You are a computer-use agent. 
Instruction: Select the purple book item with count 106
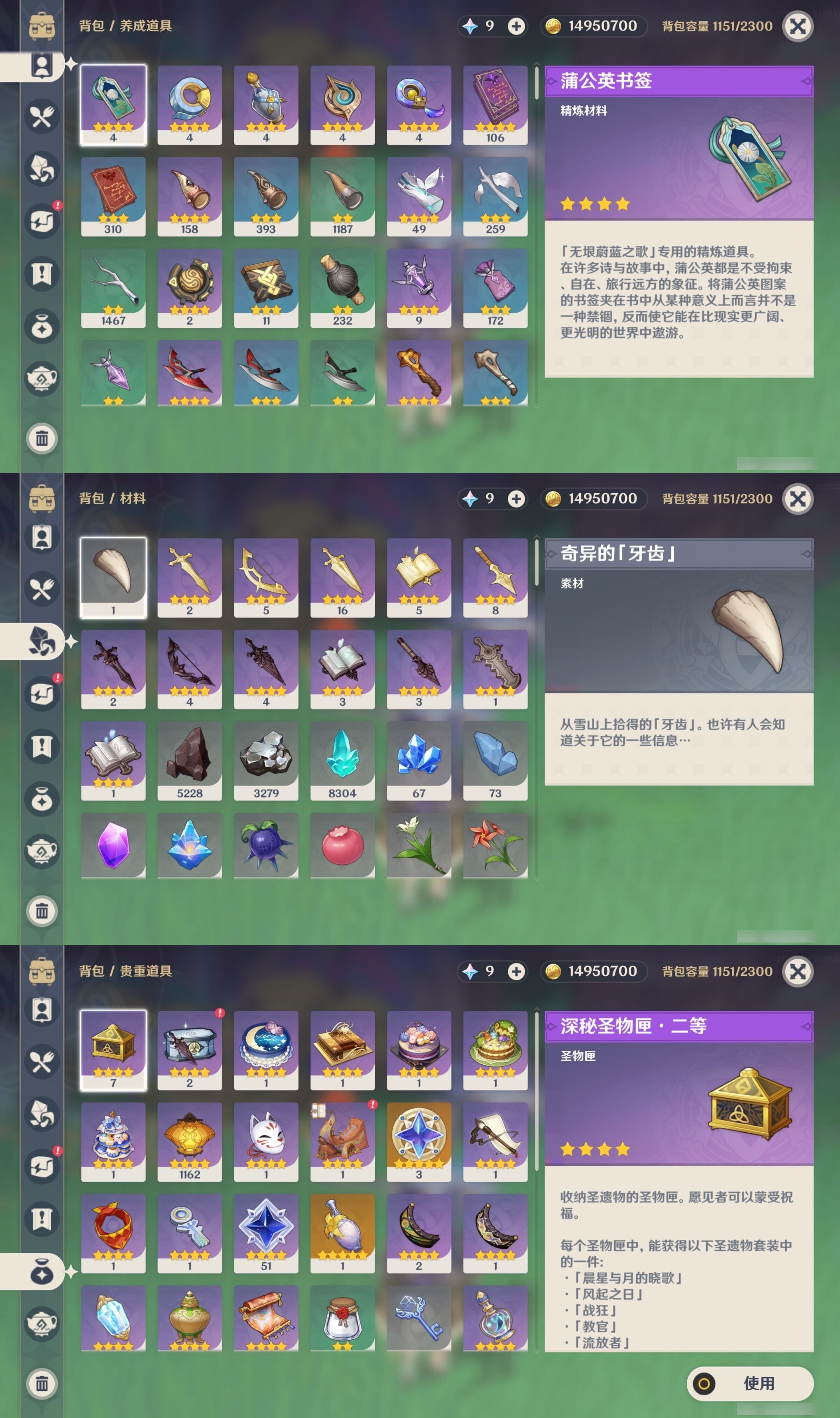pos(495,105)
